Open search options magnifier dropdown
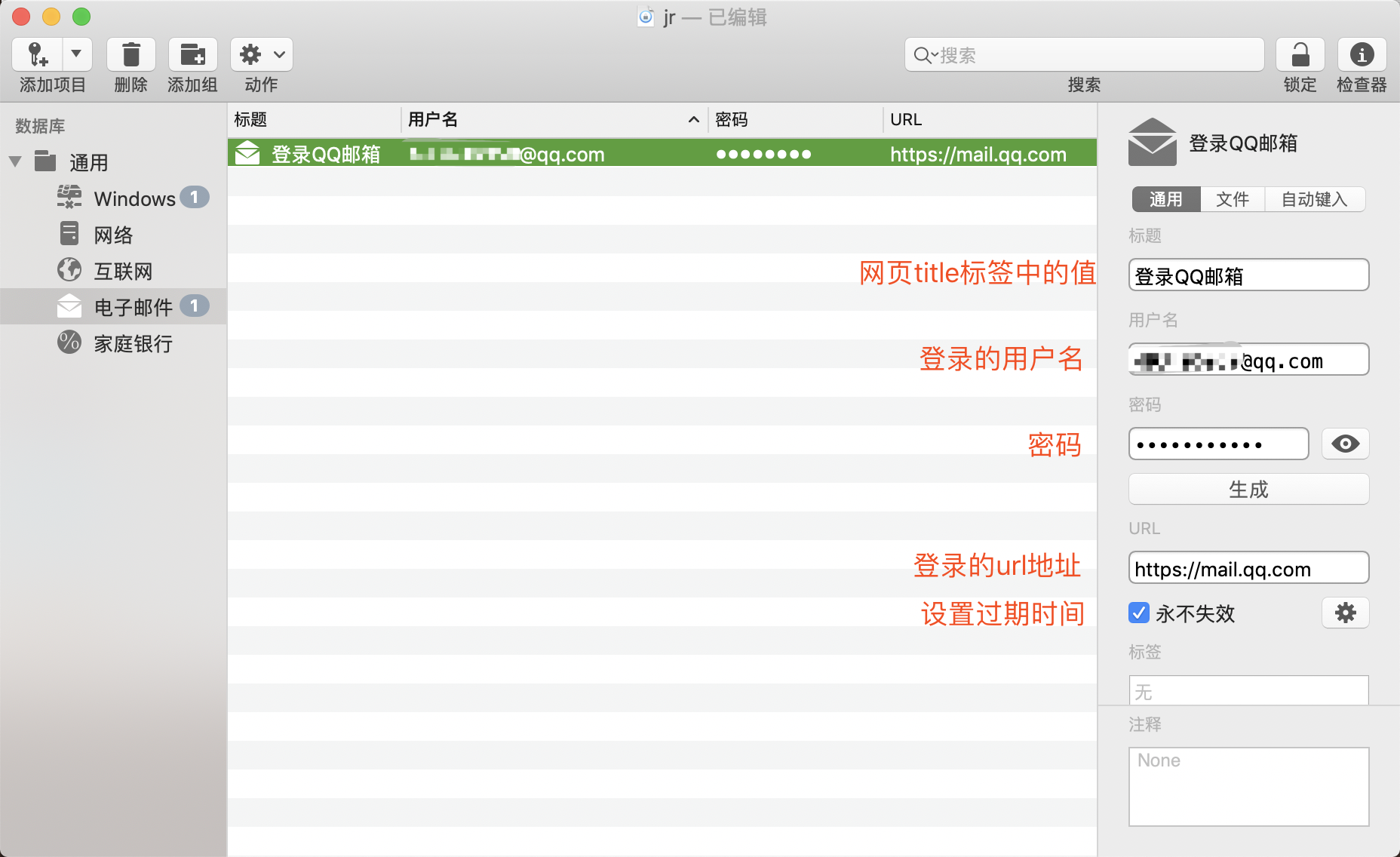This screenshot has width=1400, height=857. 926,55
